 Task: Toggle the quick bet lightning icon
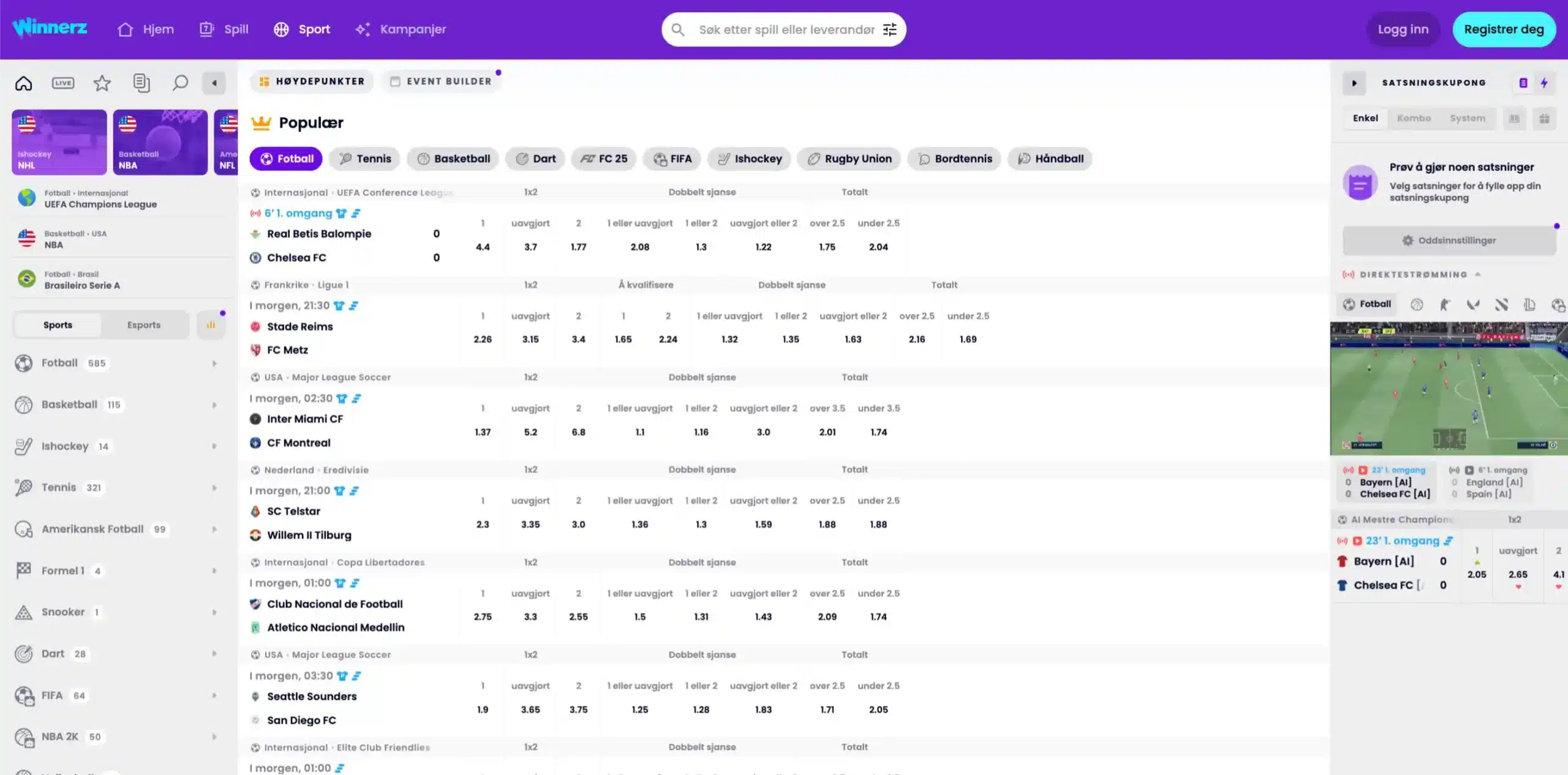(1543, 83)
